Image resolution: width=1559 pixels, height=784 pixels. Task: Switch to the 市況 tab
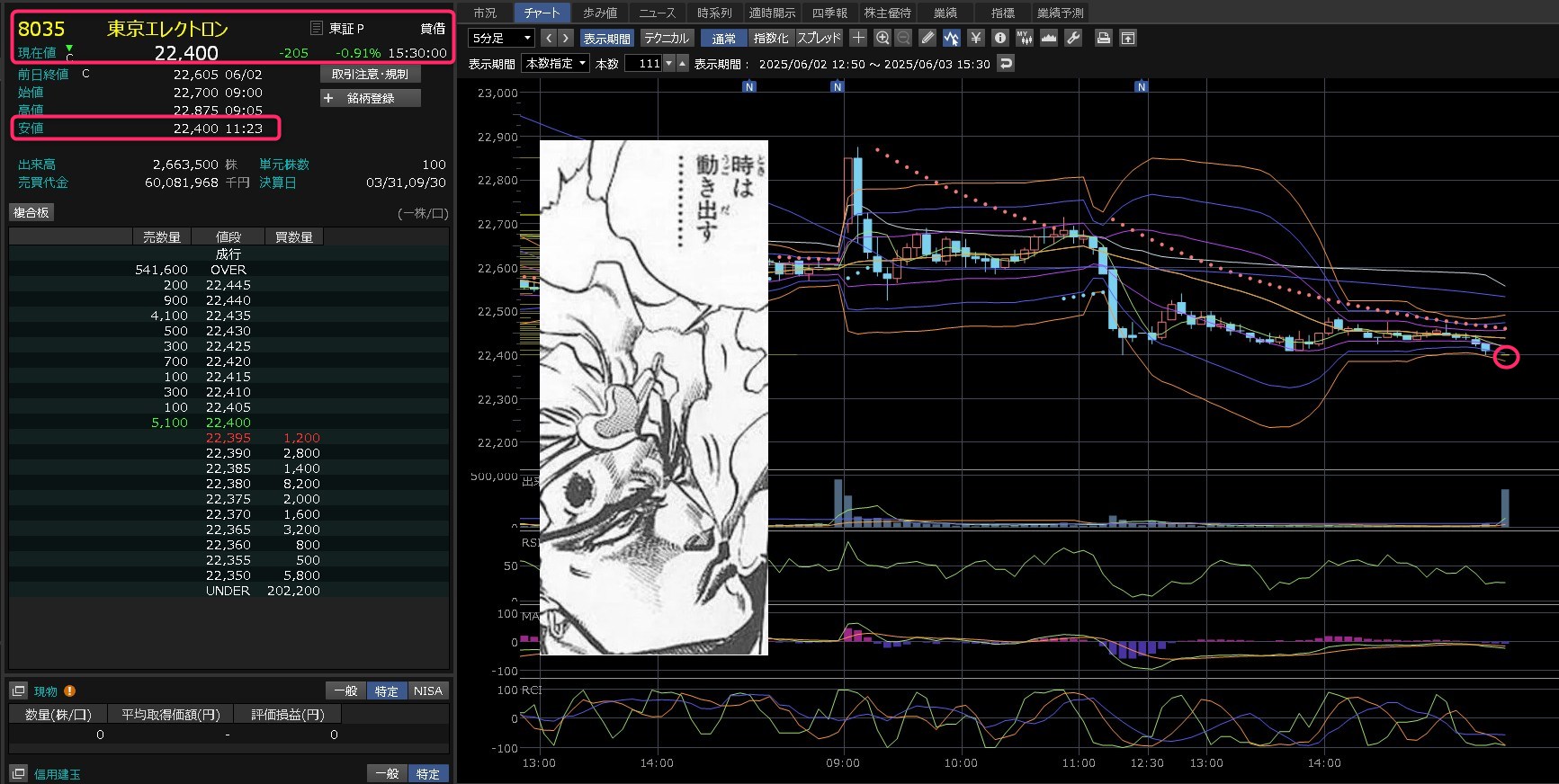(485, 13)
